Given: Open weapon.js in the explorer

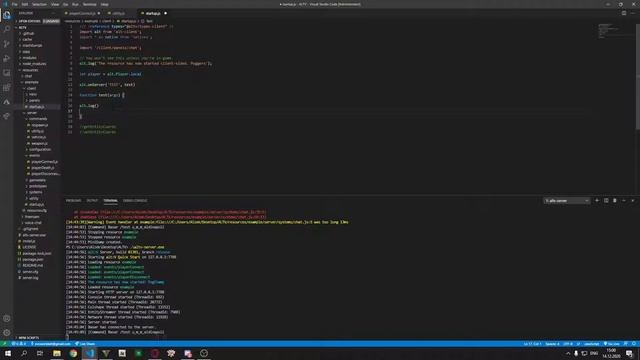Looking at the screenshot, I should pyautogui.click(x=40, y=143).
